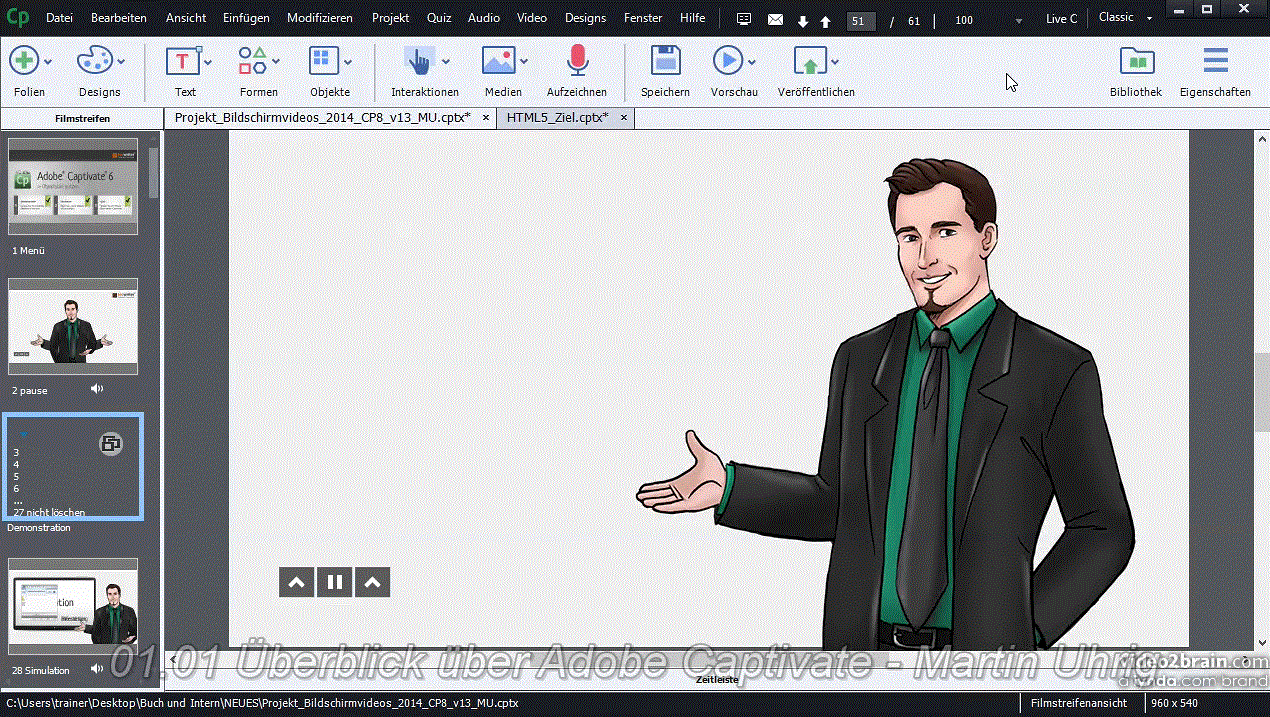Click the left scroll arrow below the stage

click(x=175, y=659)
